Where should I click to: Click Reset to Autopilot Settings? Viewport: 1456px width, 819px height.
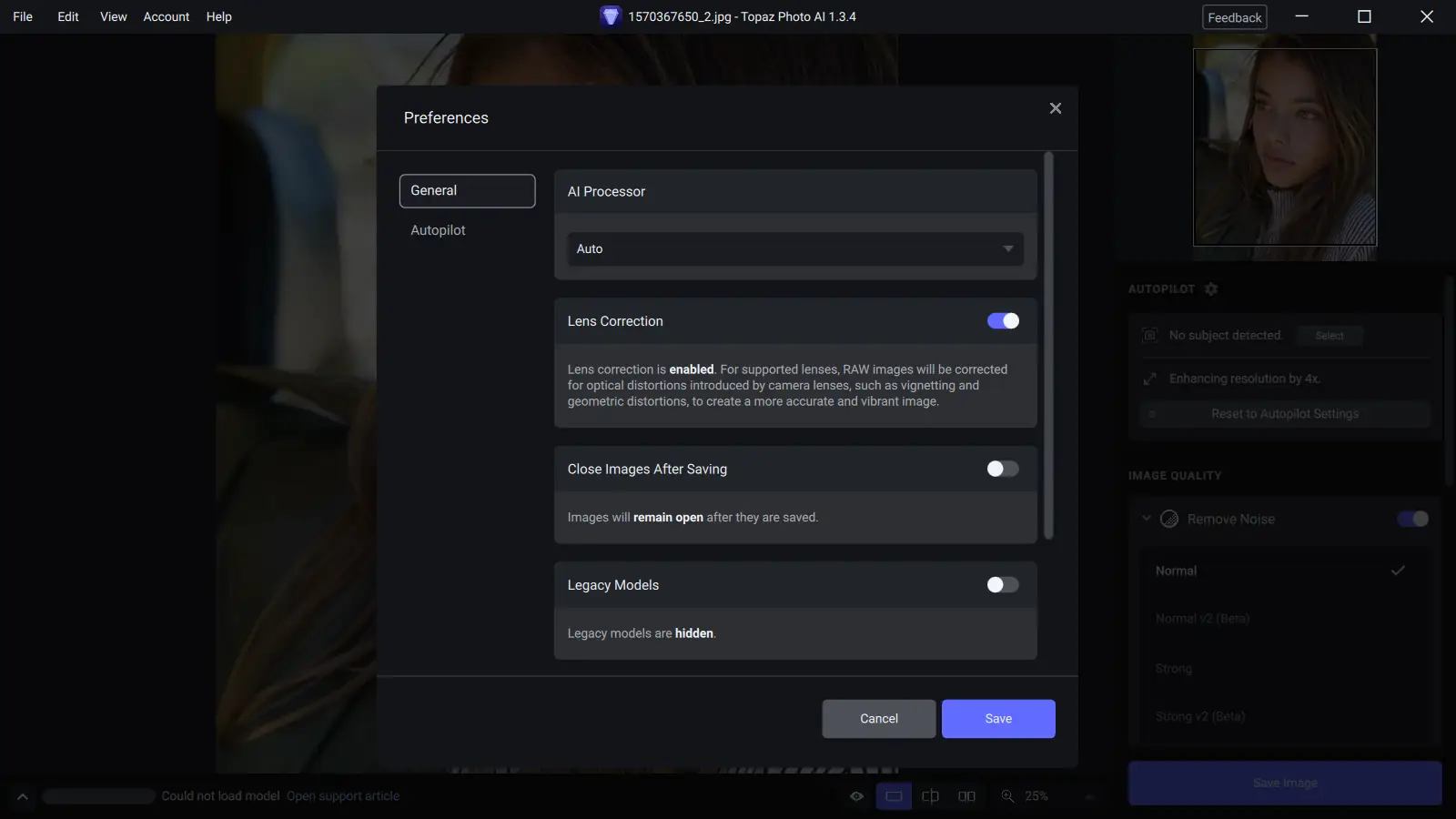[1285, 414]
